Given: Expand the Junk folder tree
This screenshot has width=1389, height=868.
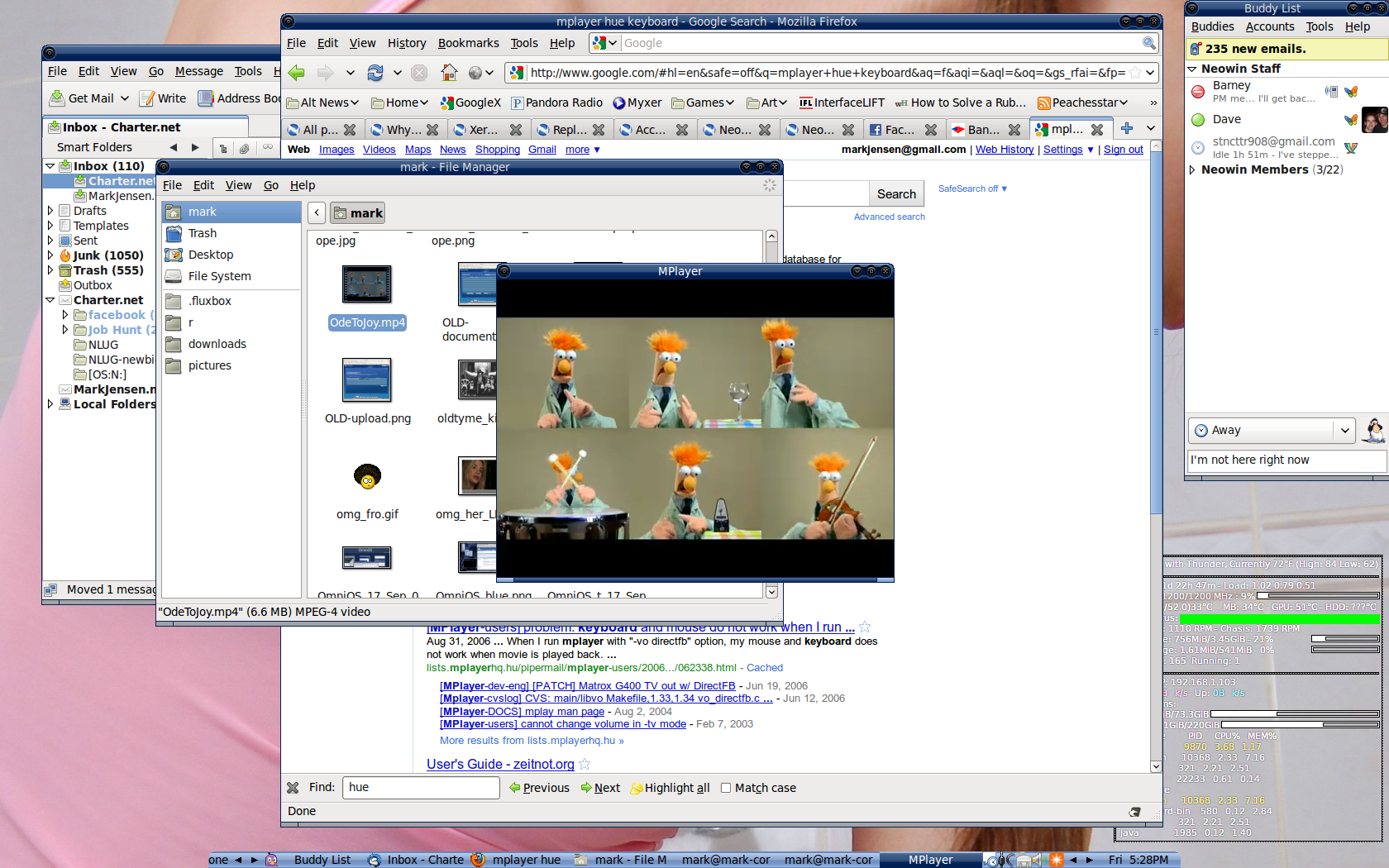Looking at the screenshot, I should (50, 255).
